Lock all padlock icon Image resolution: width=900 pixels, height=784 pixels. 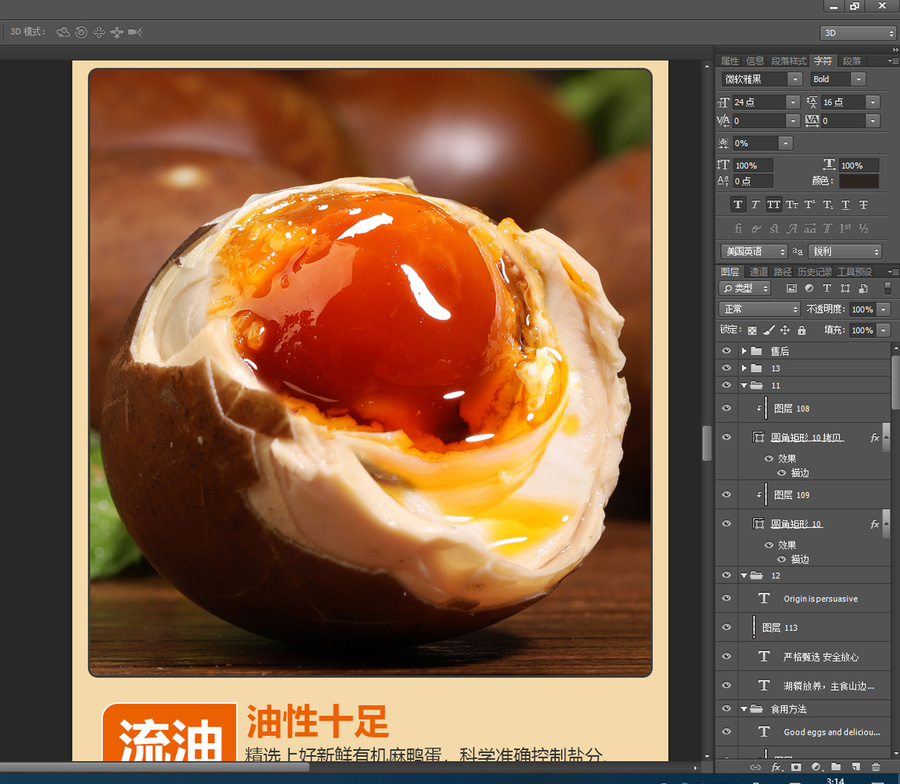(802, 330)
